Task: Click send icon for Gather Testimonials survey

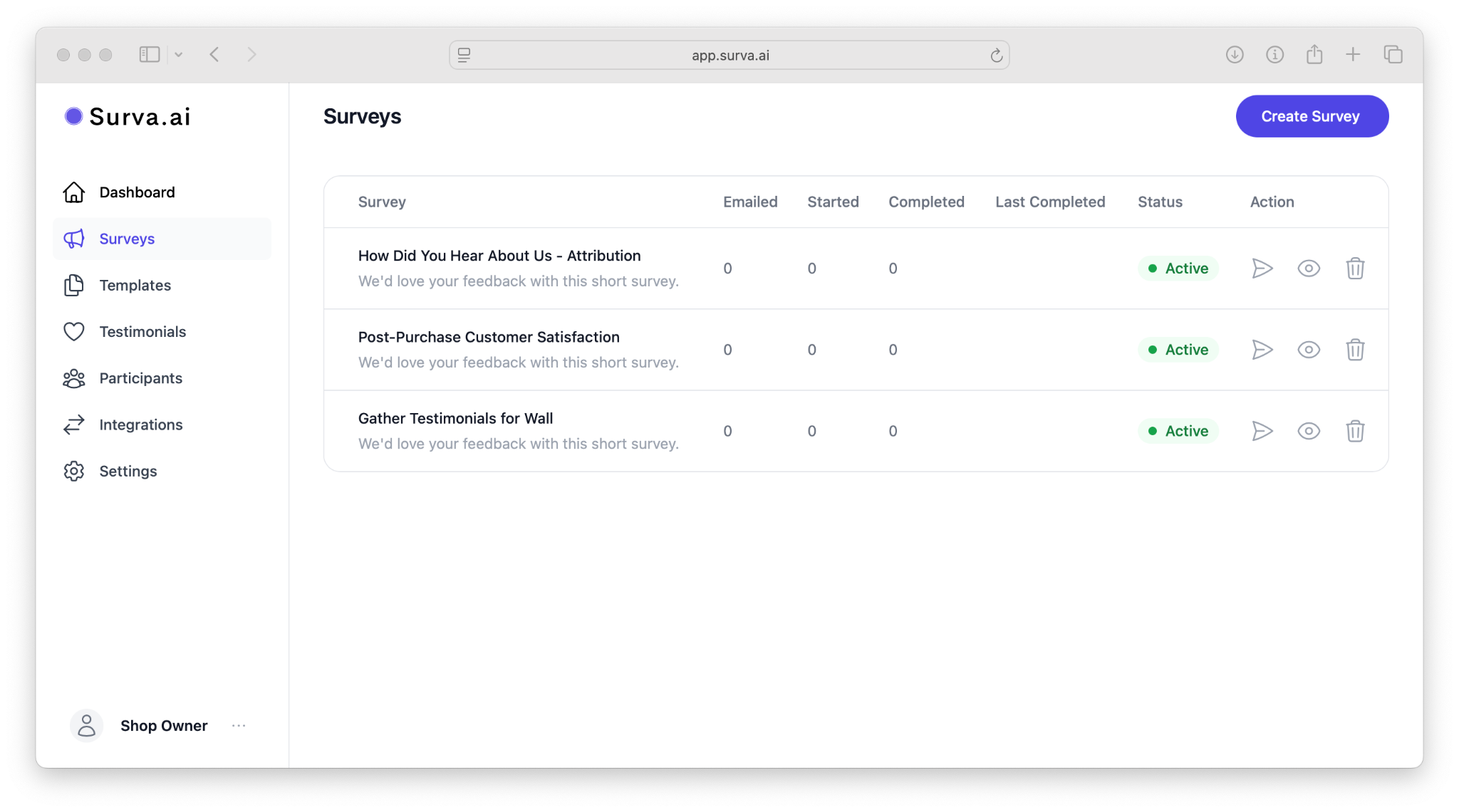Action: pos(1262,431)
